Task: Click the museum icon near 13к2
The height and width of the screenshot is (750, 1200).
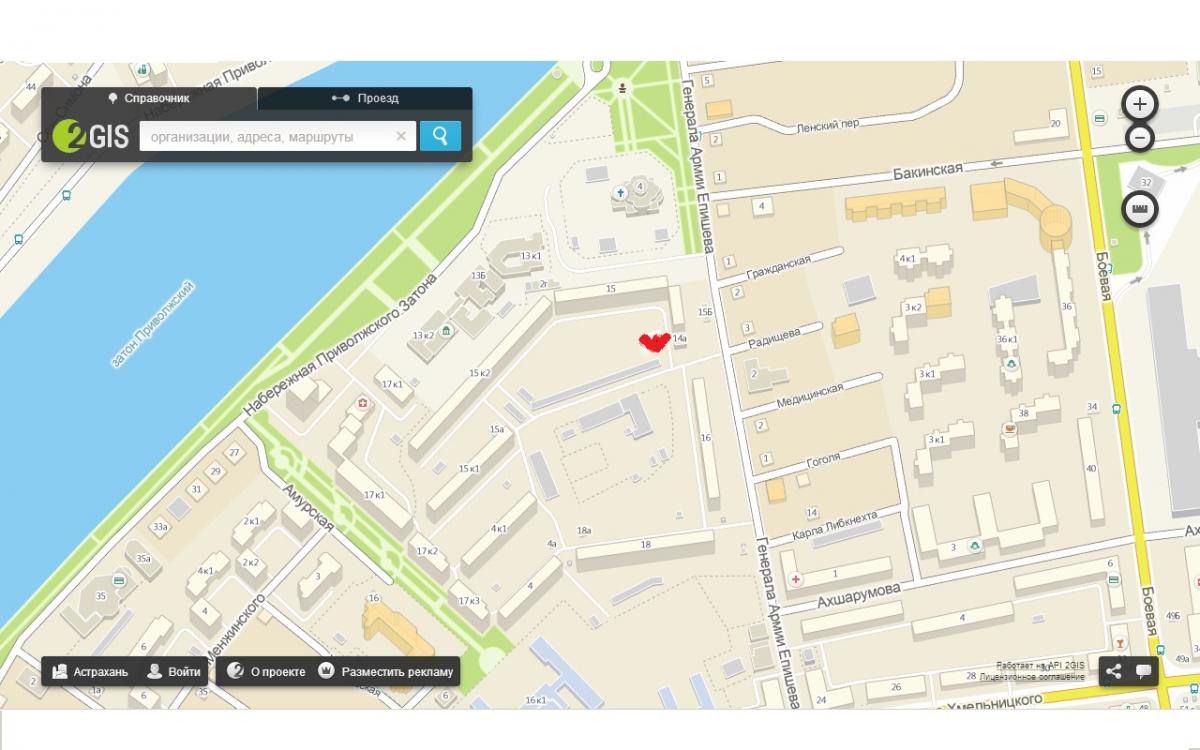Action: tap(447, 331)
